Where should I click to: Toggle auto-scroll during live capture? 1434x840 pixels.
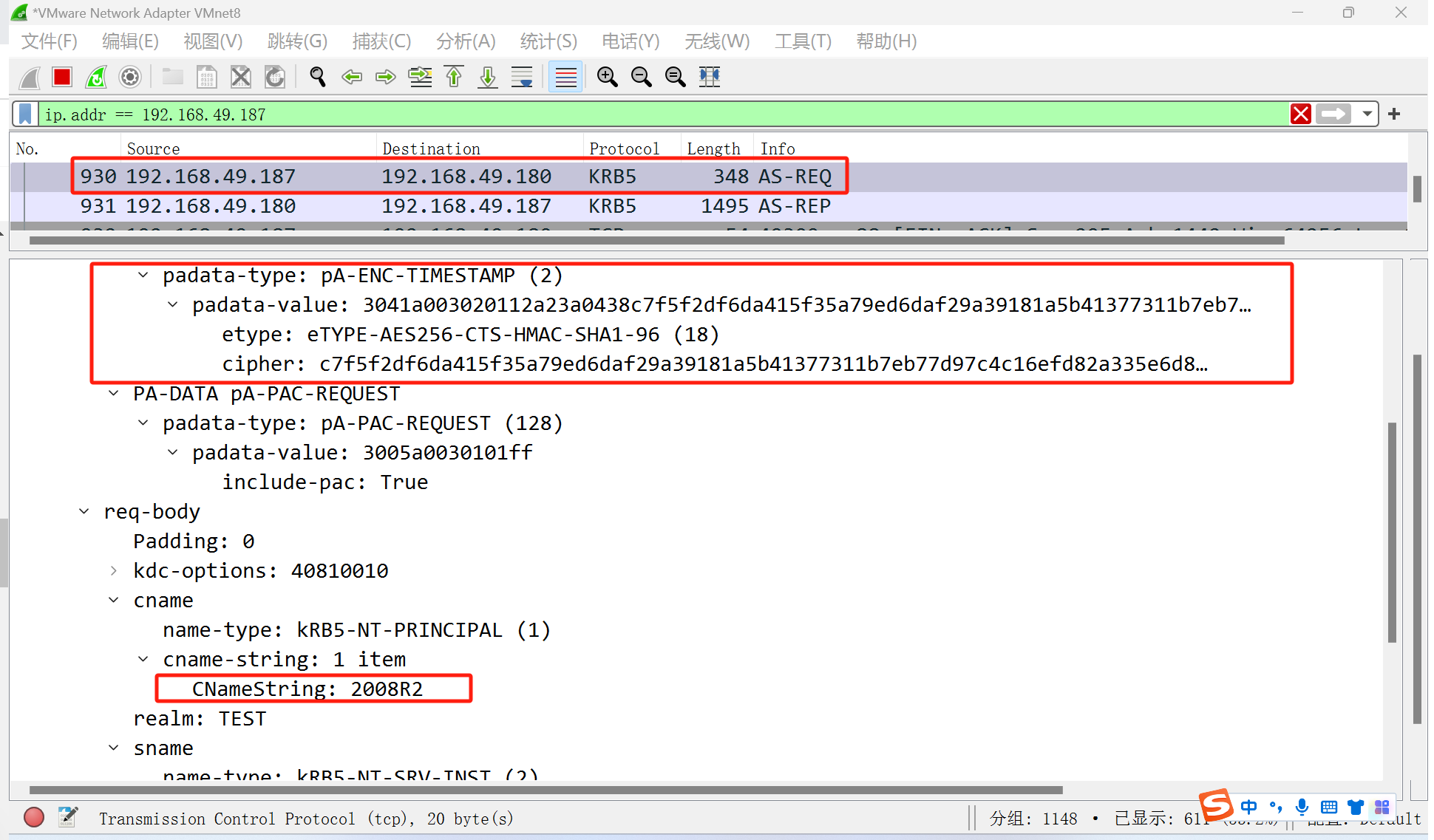coord(522,77)
